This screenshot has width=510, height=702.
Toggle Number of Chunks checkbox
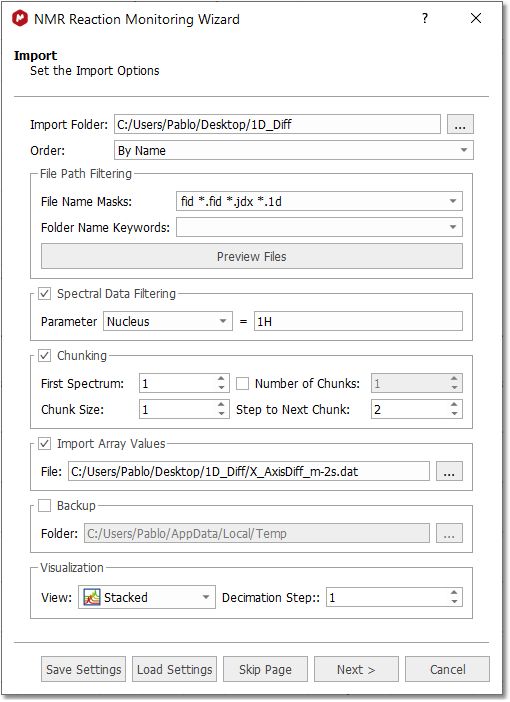point(242,383)
